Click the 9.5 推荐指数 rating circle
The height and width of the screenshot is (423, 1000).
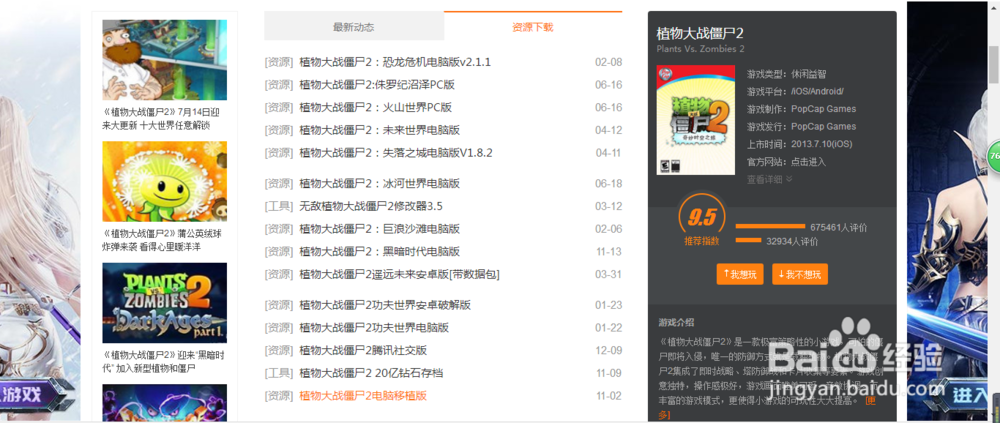(702, 221)
